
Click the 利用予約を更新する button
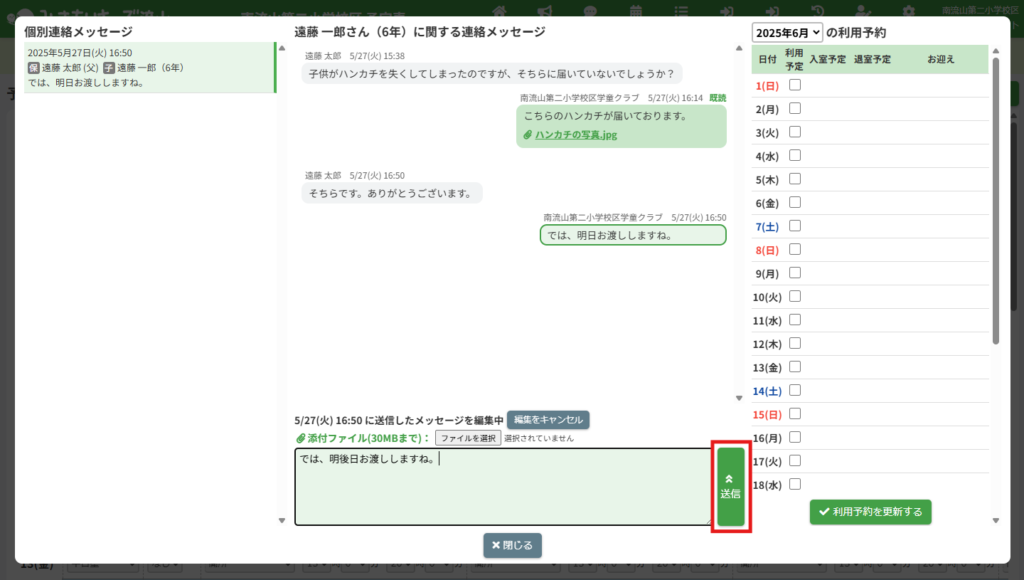click(870, 512)
